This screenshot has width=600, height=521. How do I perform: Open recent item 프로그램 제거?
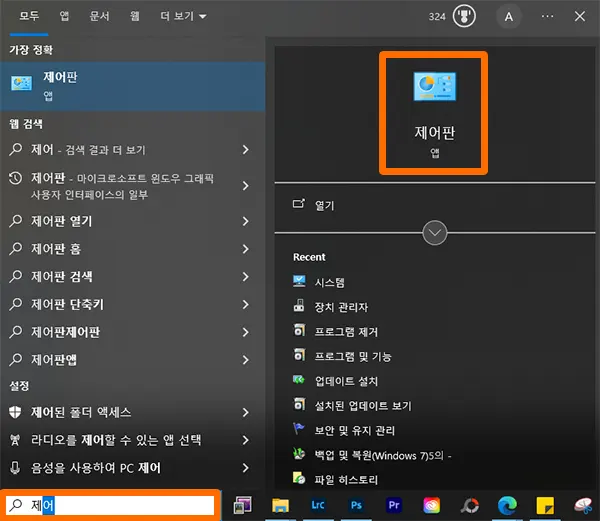point(335,331)
